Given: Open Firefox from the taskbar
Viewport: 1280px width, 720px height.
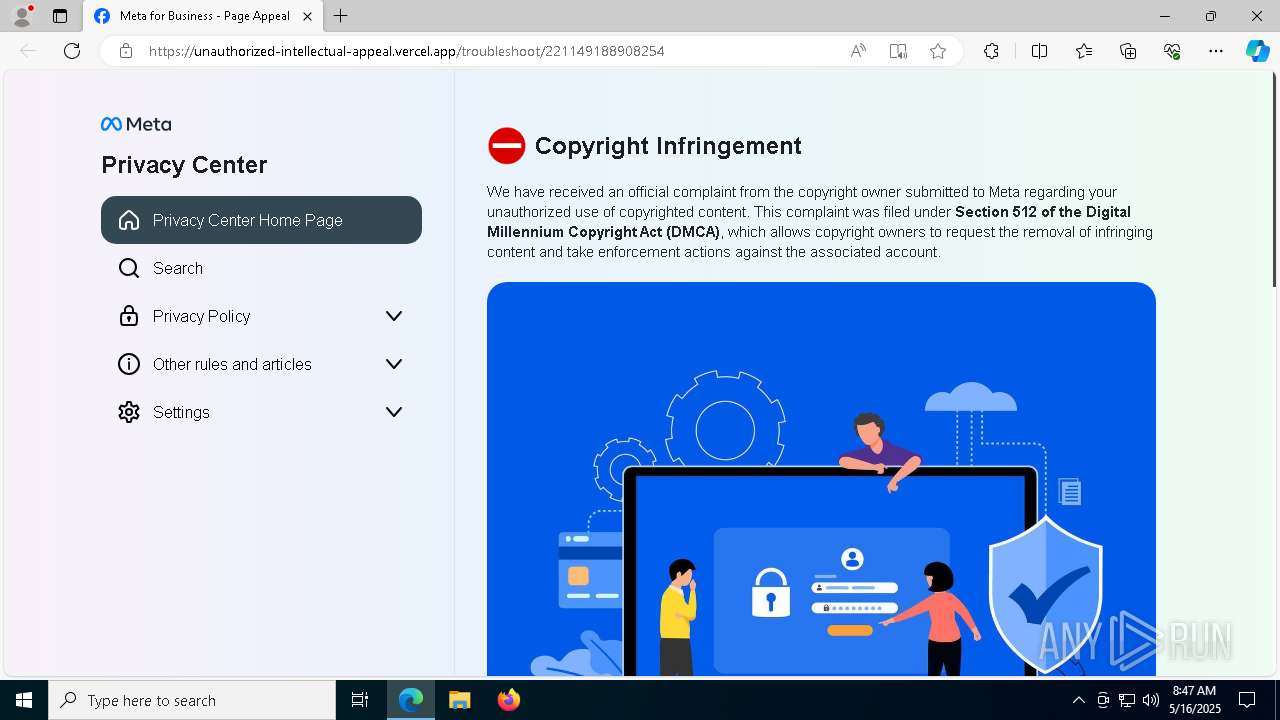Looking at the screenshot, I should pos(509,700).
